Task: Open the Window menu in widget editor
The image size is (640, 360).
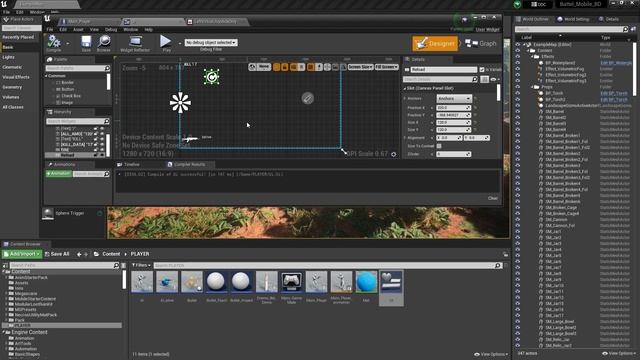Action: point(131,29)
